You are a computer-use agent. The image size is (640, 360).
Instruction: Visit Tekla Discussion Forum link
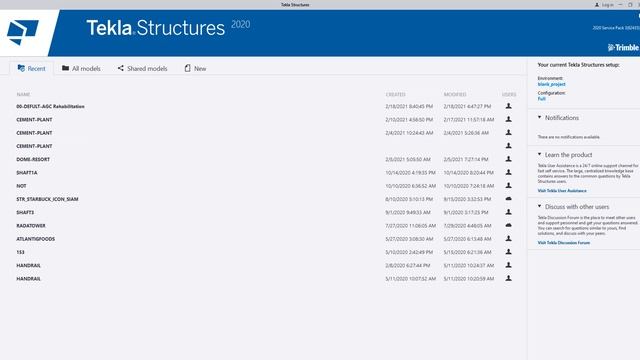pos(563,242)
